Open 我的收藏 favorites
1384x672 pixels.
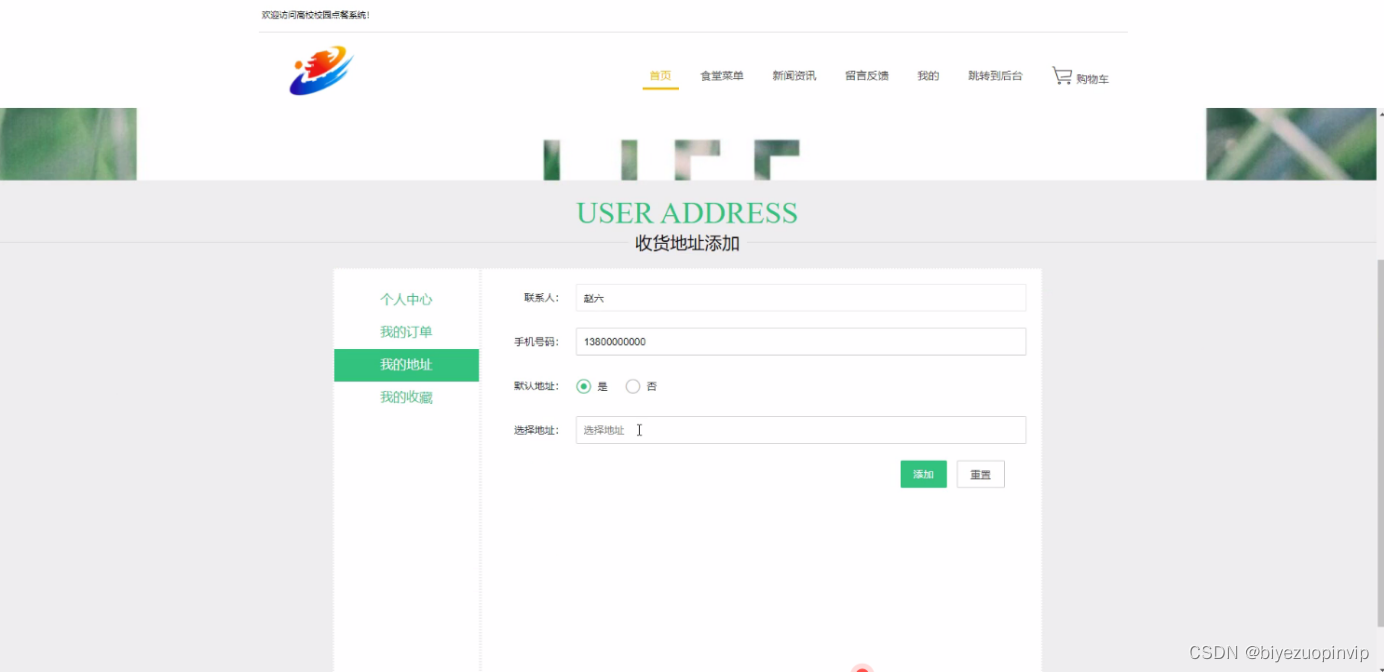pyautogui.click(x=406, y=396)
